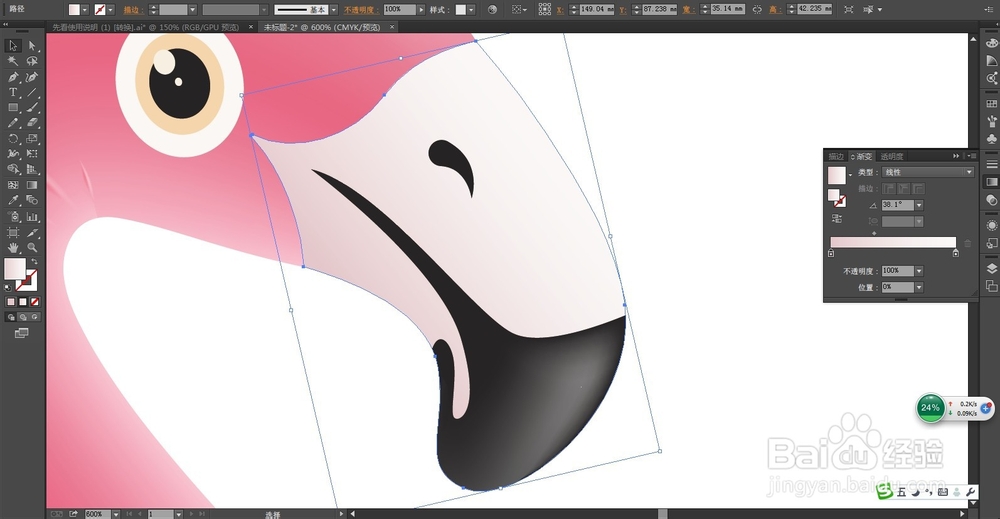Screen dimensions: 1000x519
Task: Toggle constrain width and height proportions
Action: tap(757, 10)
